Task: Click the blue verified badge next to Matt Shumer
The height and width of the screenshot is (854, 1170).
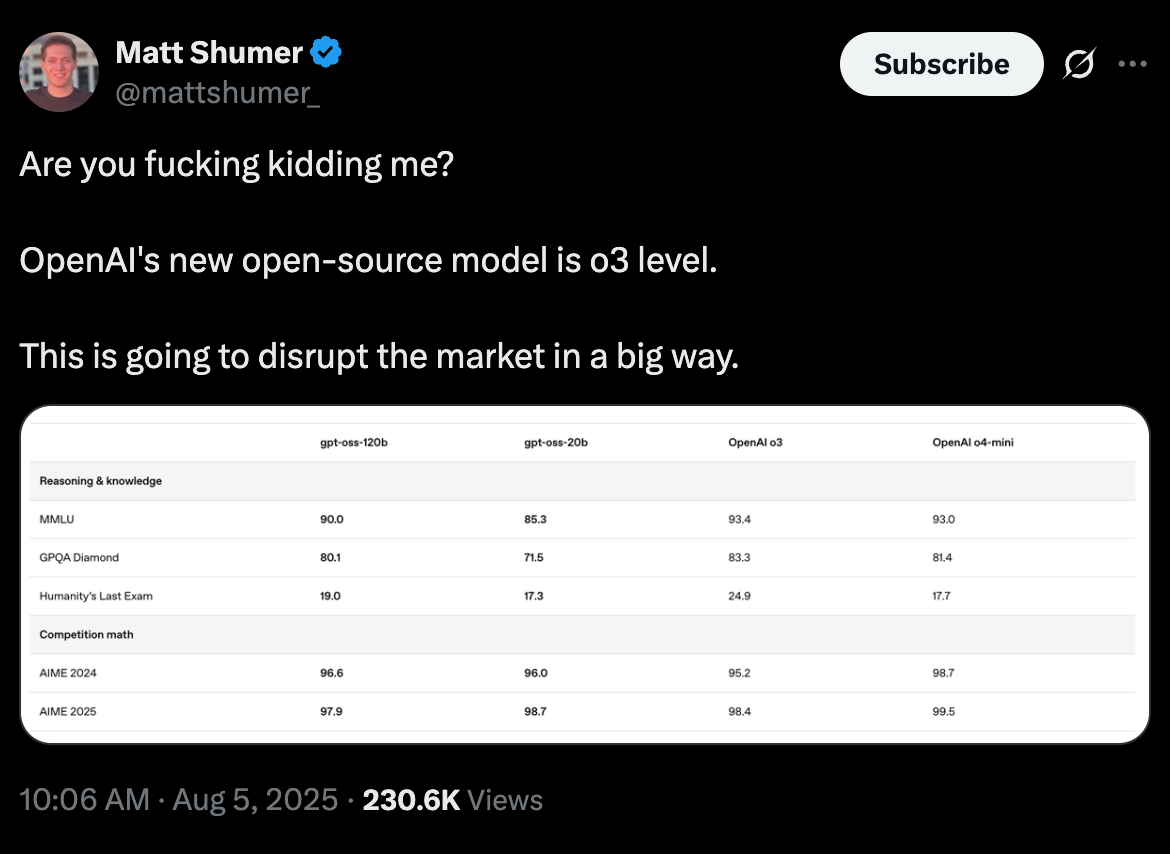Action: point(326,52)
